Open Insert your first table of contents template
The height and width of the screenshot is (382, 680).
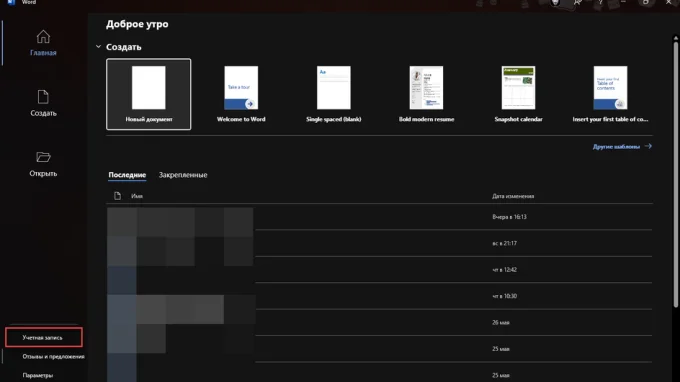[610, 94]
